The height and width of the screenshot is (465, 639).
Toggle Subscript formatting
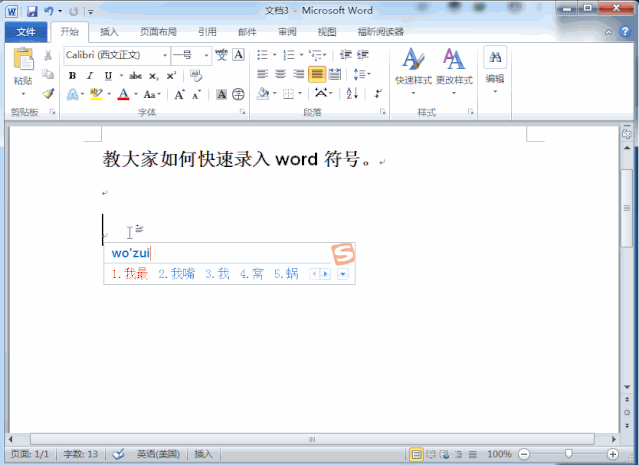[153, 76]
